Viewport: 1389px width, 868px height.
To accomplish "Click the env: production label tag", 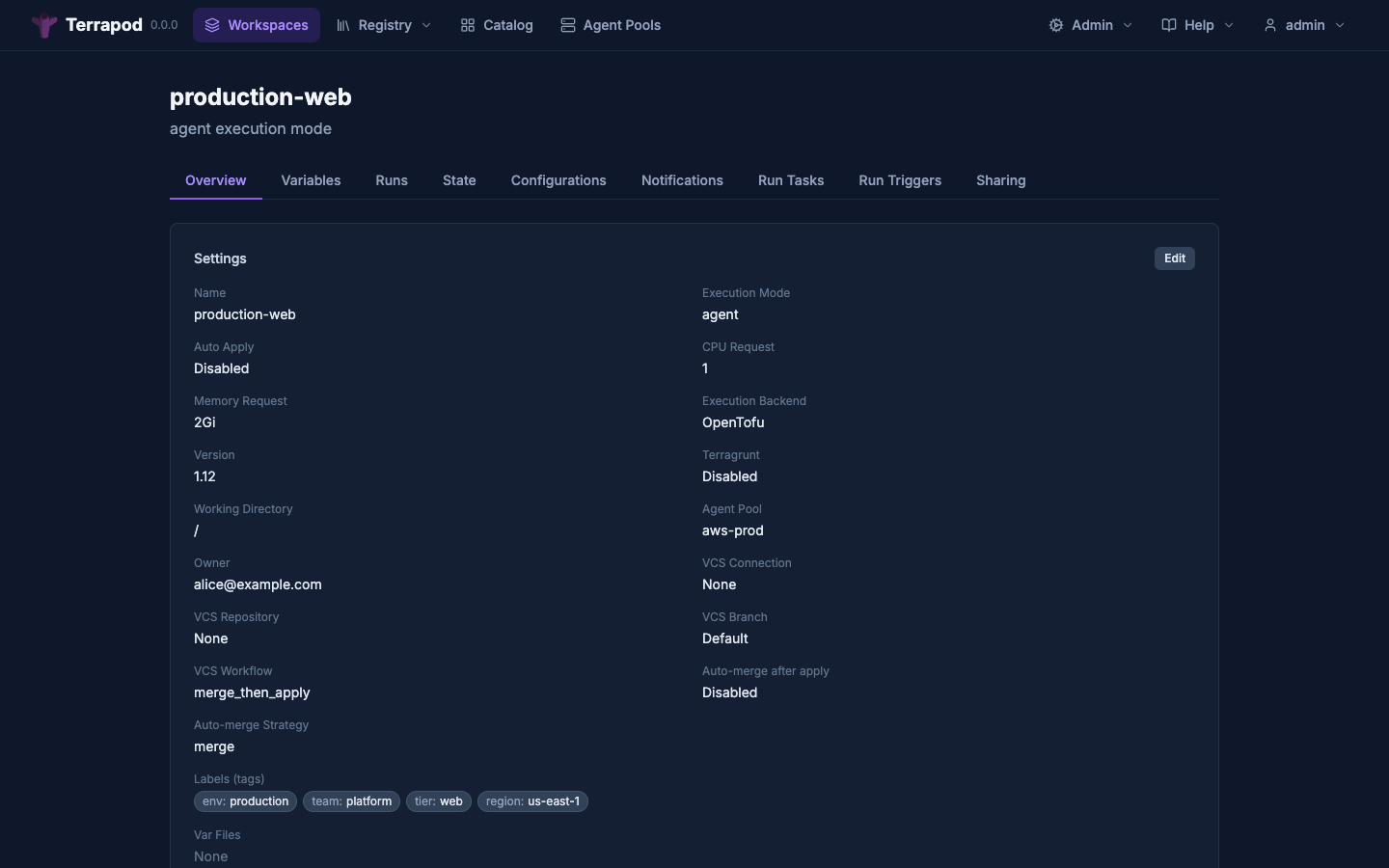I will point(245,801).
